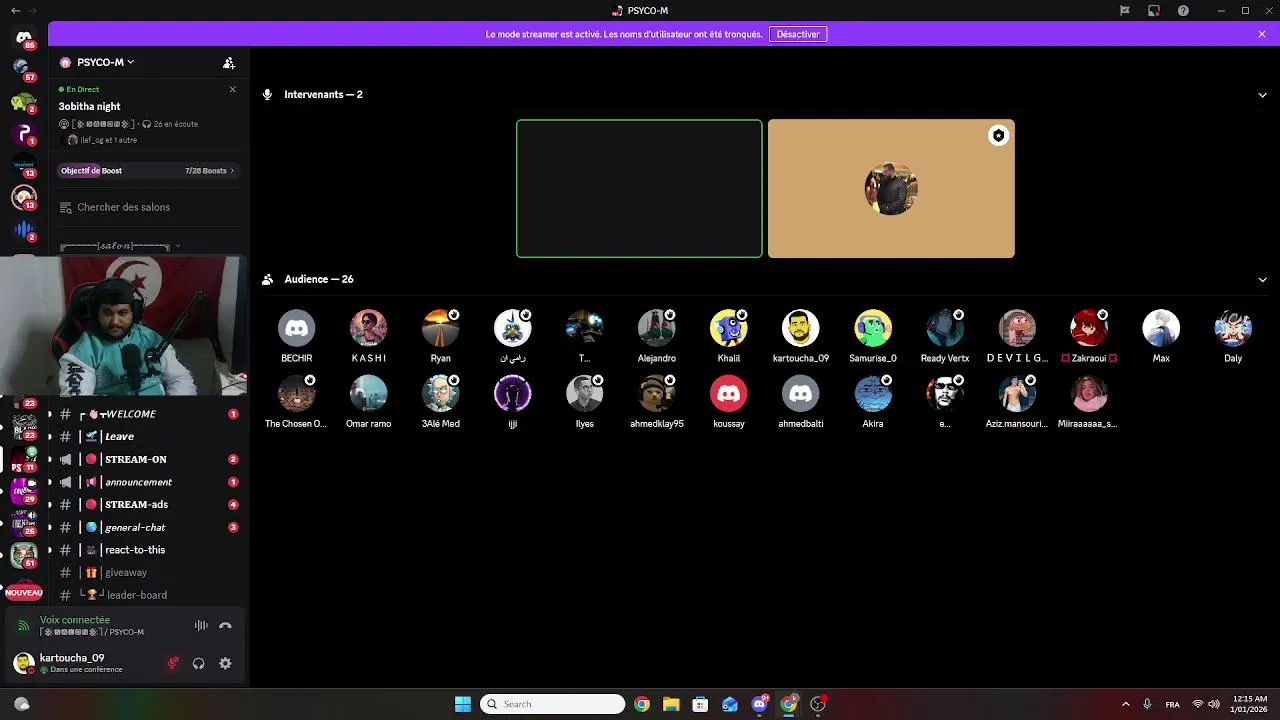Click Désactiver streamer mode button
Screen dimensions: 1280x720
[798, 34]
